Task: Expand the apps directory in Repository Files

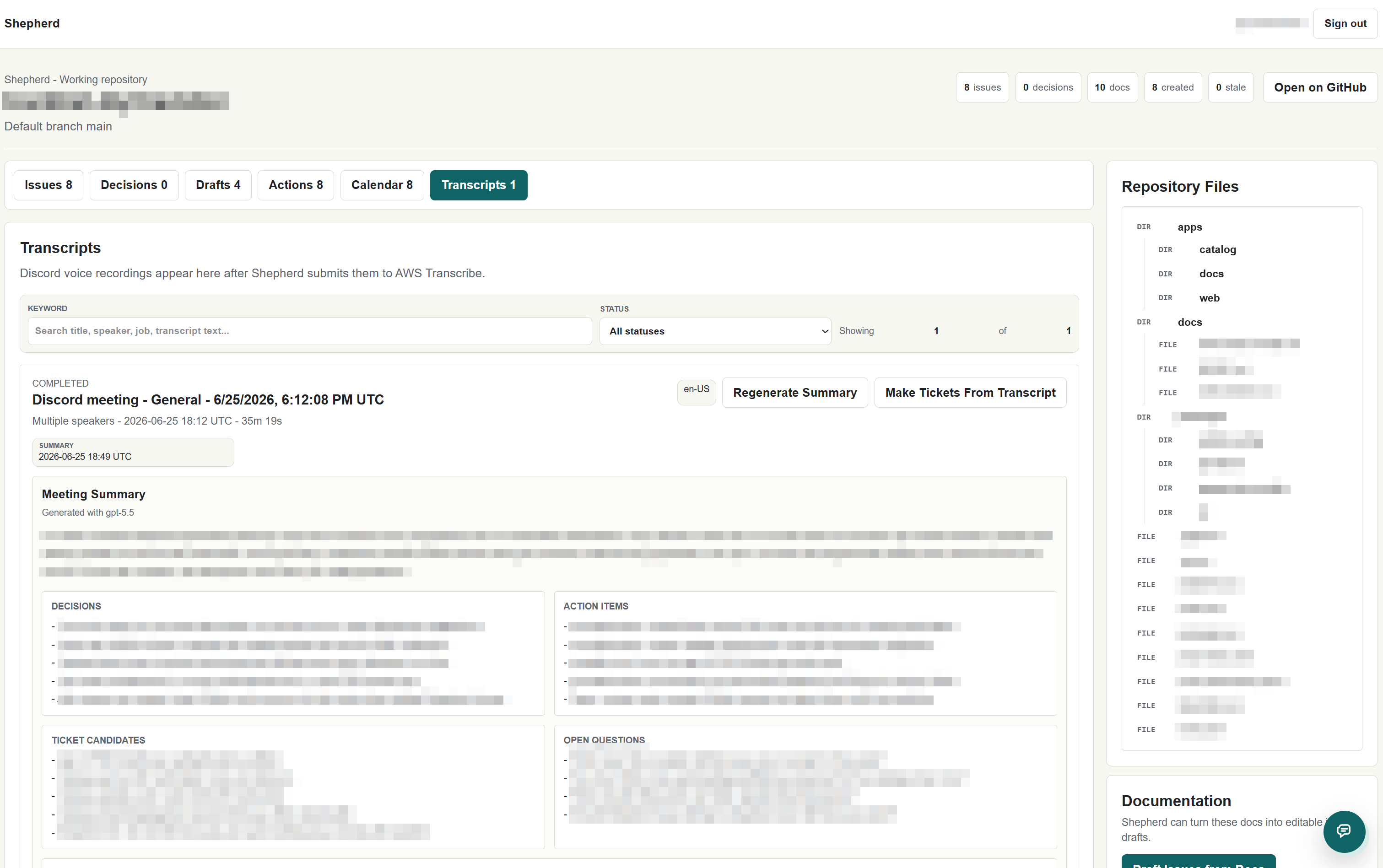Action: [x=1189, y=227]
